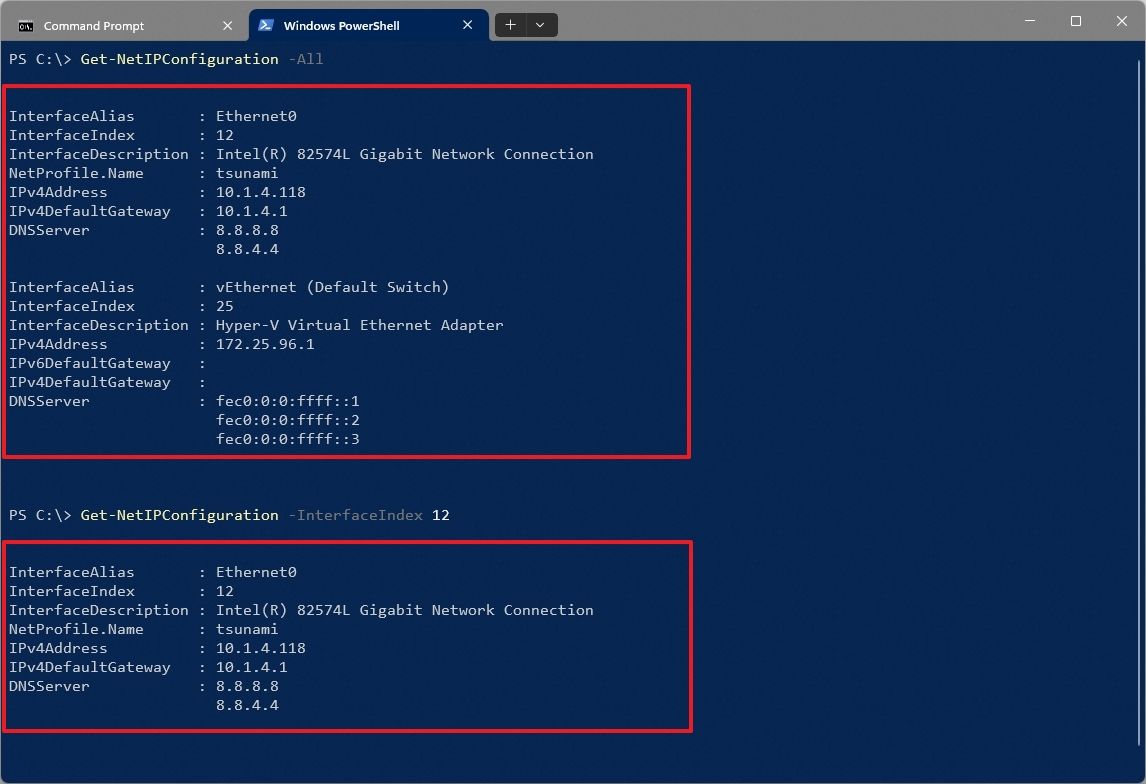Open the new tab profile dropdown chevron
Screen dimensions: 1146x784
[x=540, y=24]
